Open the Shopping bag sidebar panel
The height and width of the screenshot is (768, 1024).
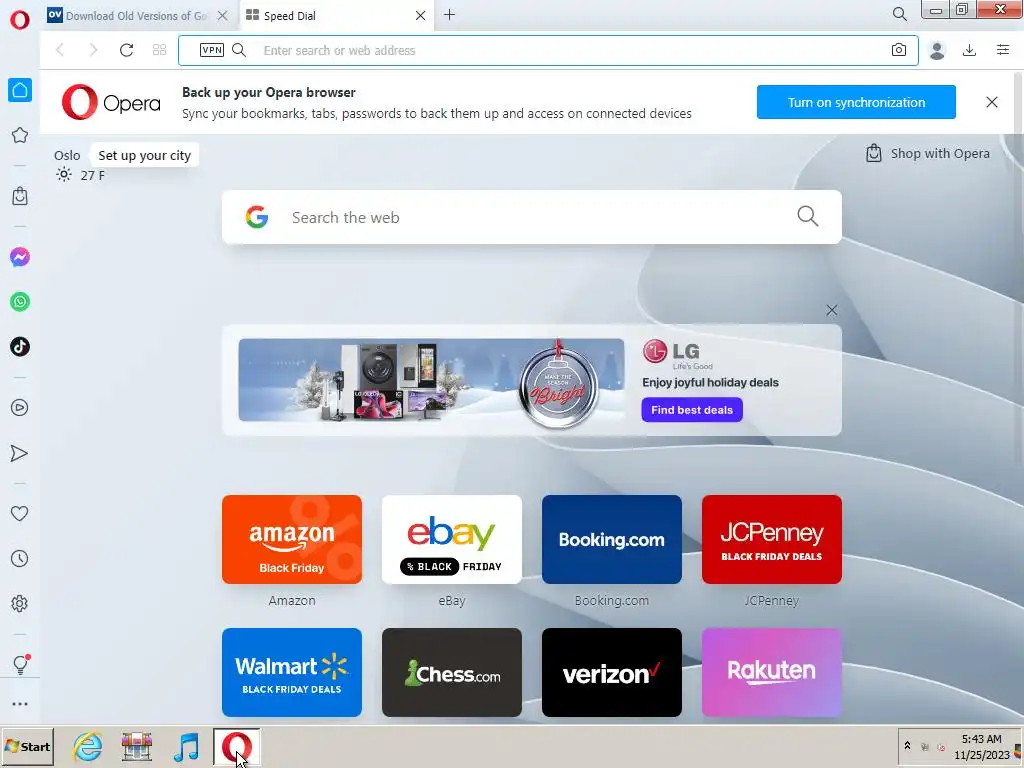pos(20,196)
